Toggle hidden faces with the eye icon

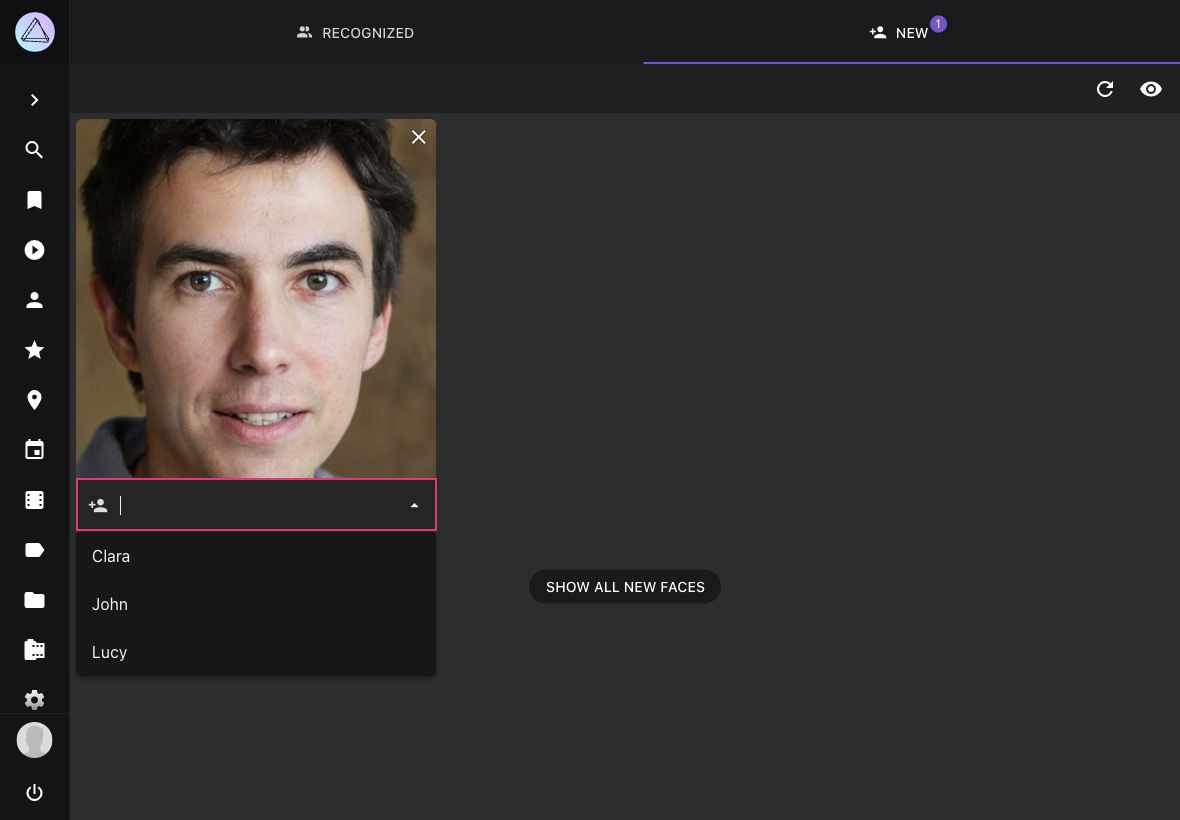1150,89
